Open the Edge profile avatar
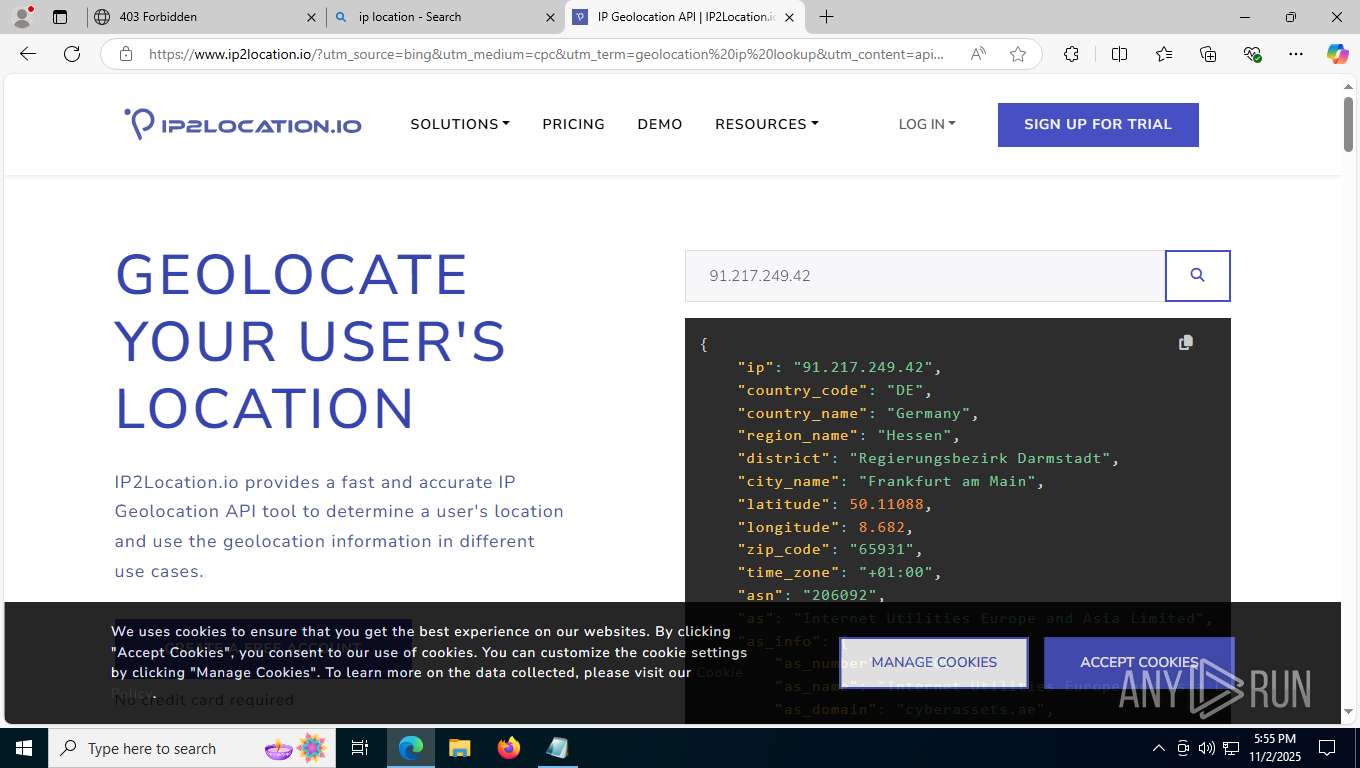This screenshot has height=768, width=1360. click(x=22, y=17)
